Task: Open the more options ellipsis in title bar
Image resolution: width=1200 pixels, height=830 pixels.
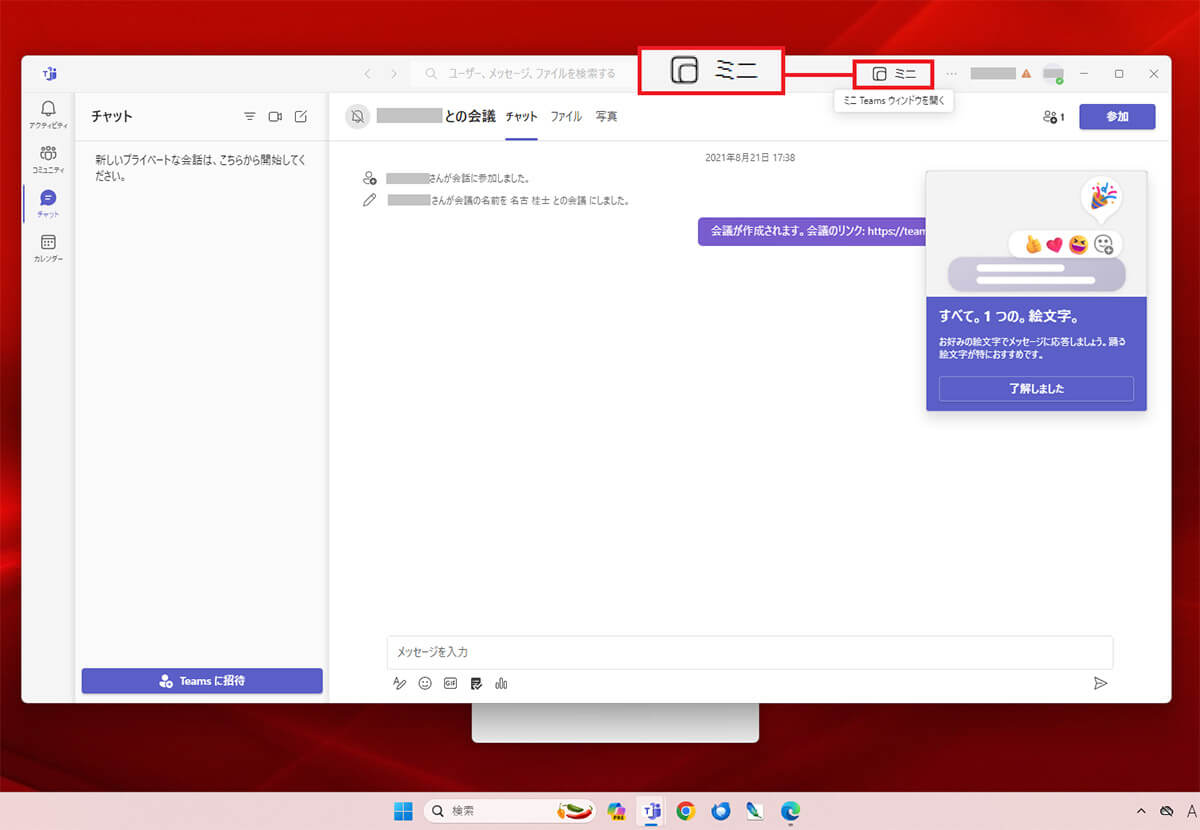Action: (x=951, y=74)
